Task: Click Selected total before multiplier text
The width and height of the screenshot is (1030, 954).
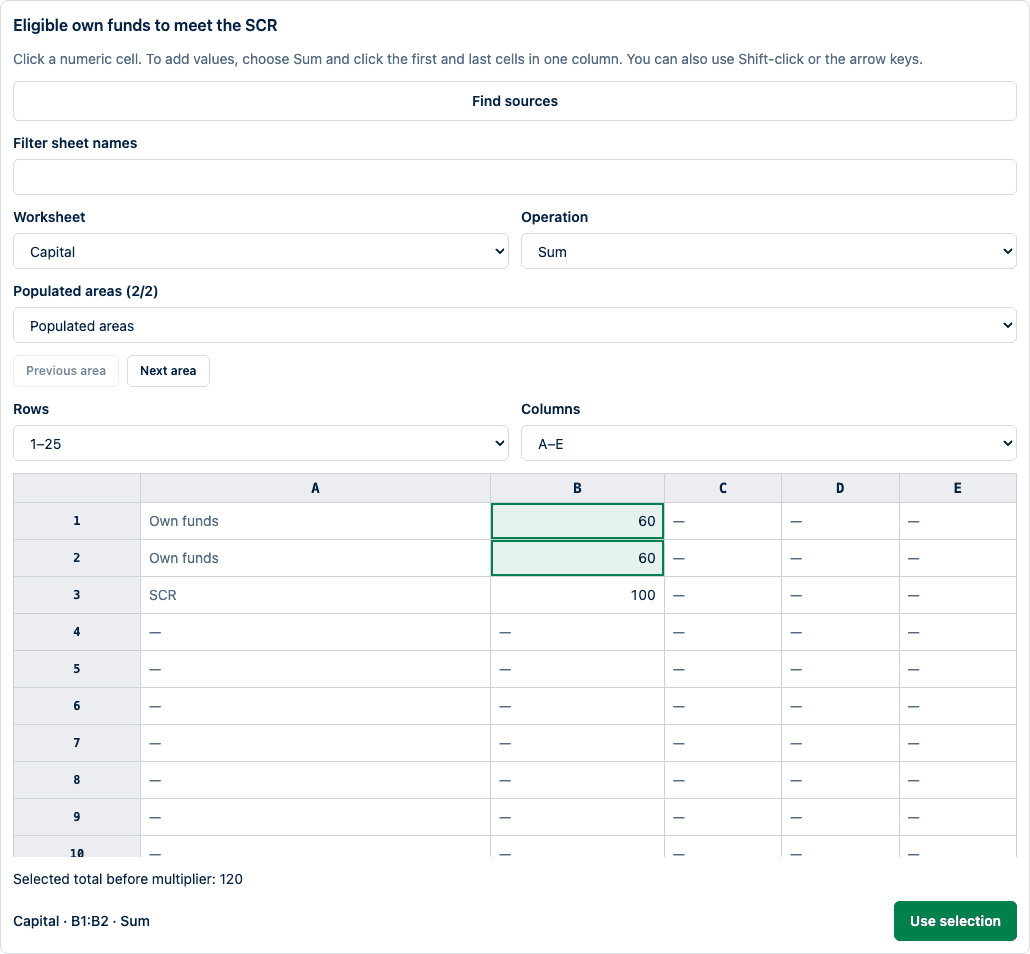Action: tap(128, 879)
